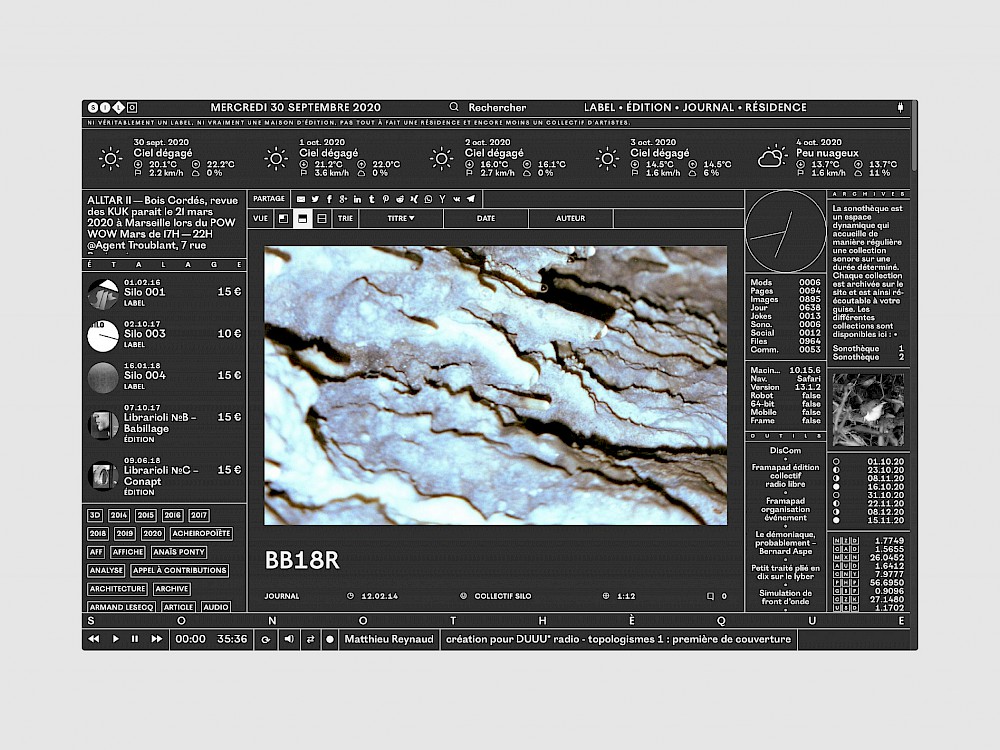Filter by the ARCHITECTURE tag
The height and width of the screenshot is (750, 1000).
pos(117,589)
